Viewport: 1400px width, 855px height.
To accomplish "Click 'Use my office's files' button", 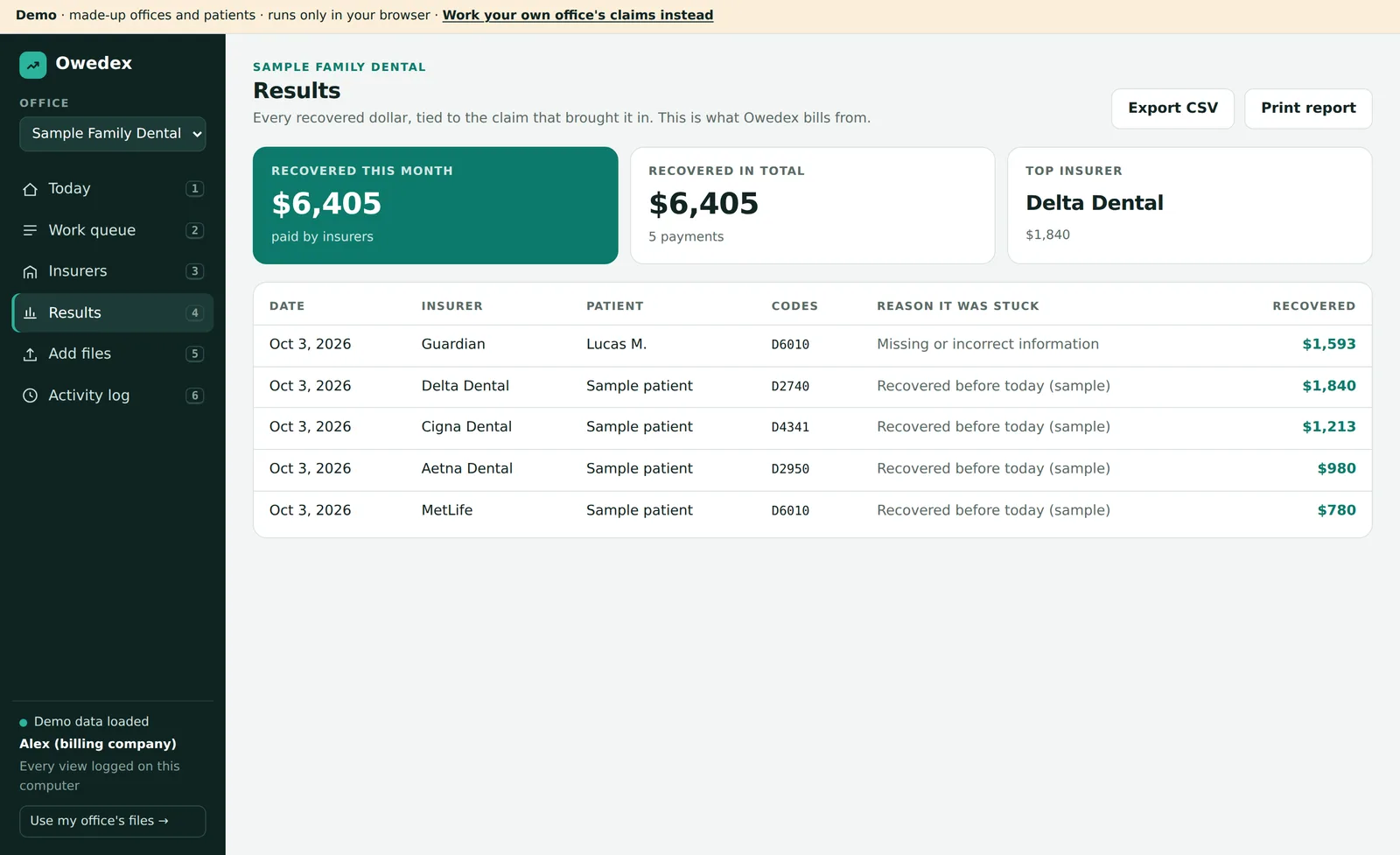I will pos(113,821).
